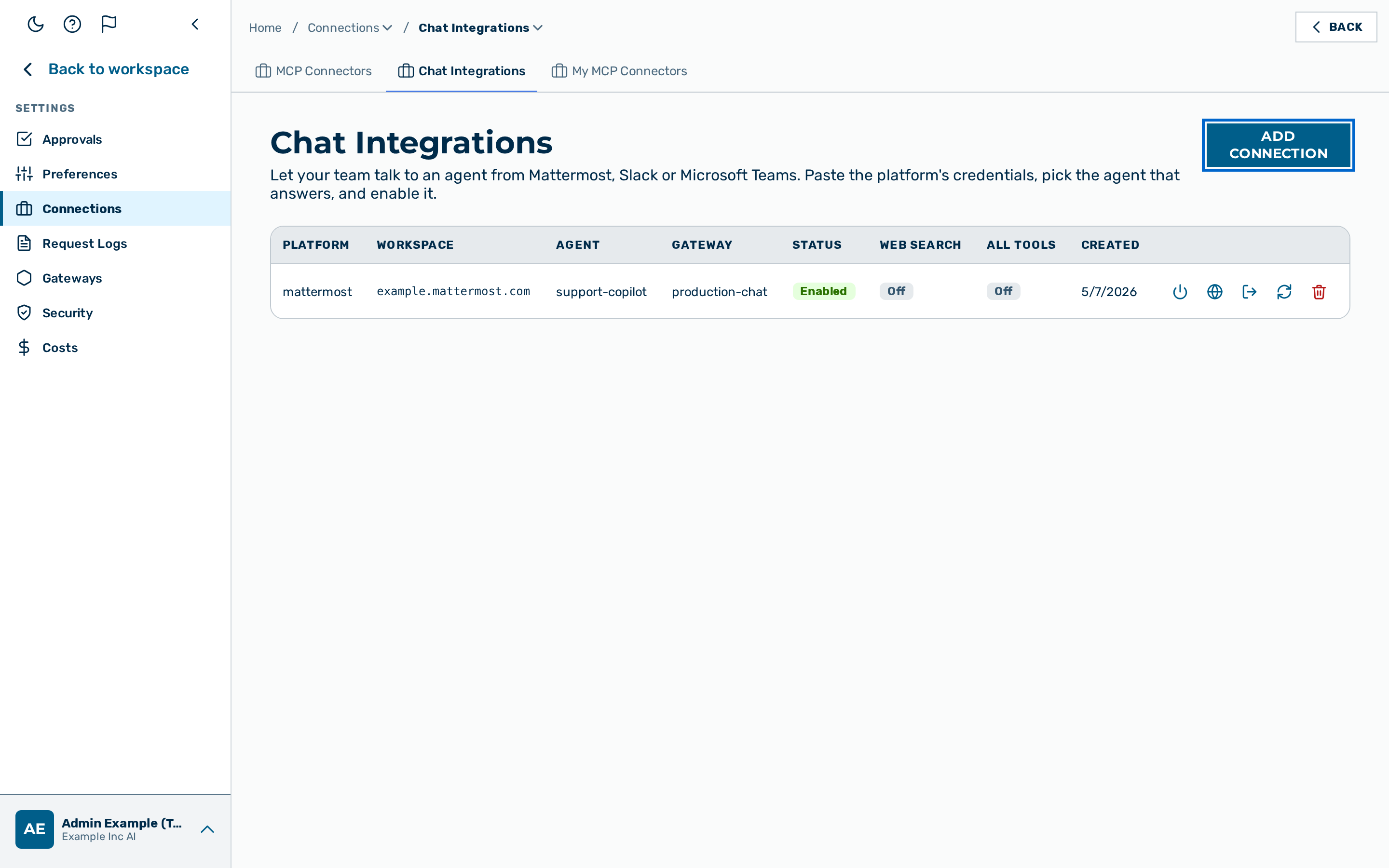Click the BACK button

(x=1335, y=27)
